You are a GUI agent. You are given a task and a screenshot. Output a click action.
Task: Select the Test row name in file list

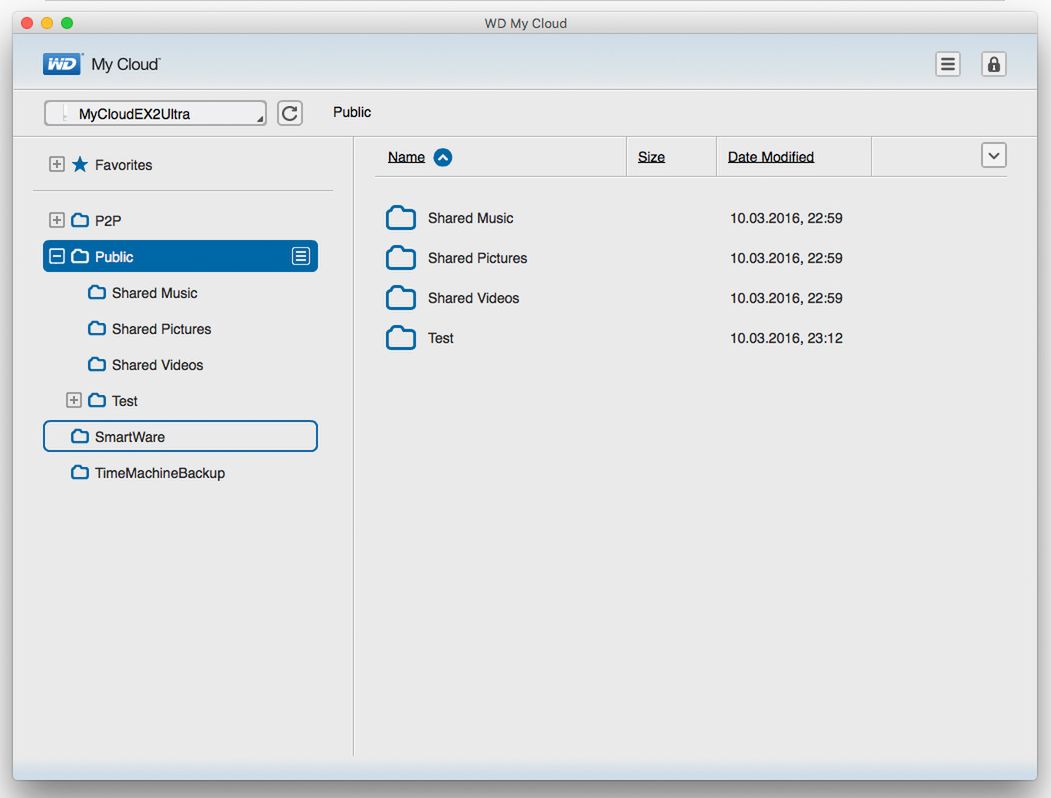point(440,338)
